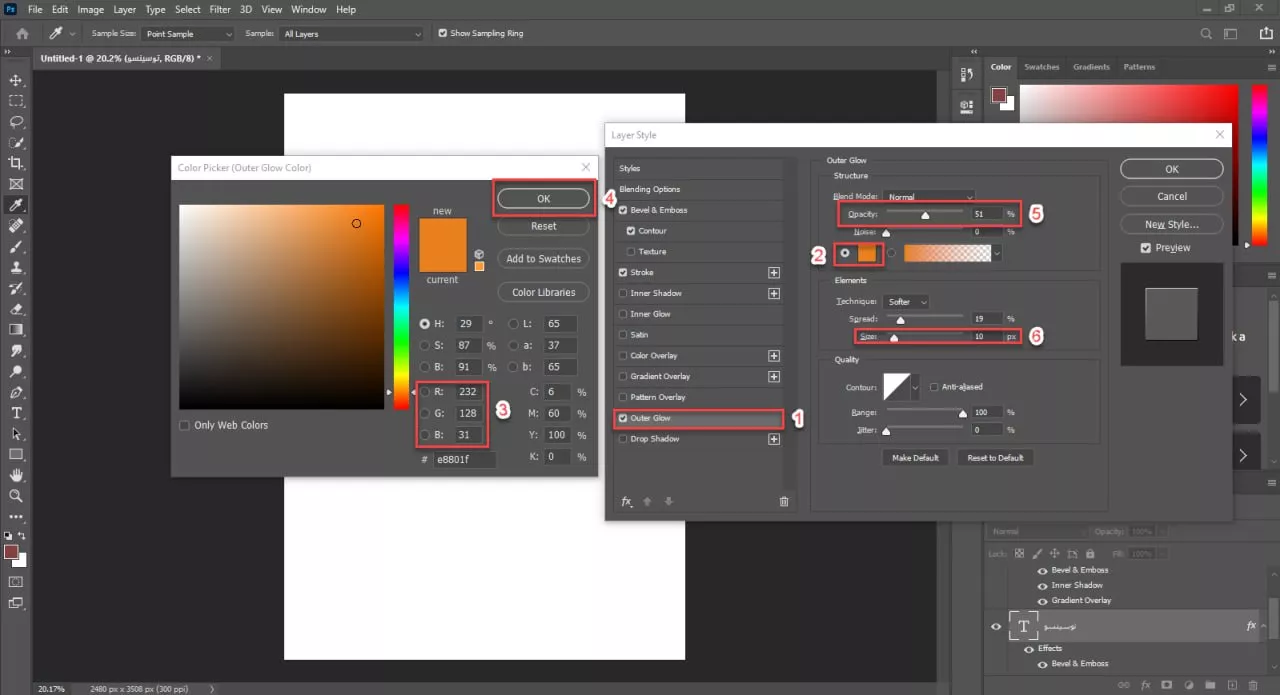This screenshot has width=1280, height=695.
Task: Enable the Satin checkbox
Action: pyautogui.click(x=624, y=335)
